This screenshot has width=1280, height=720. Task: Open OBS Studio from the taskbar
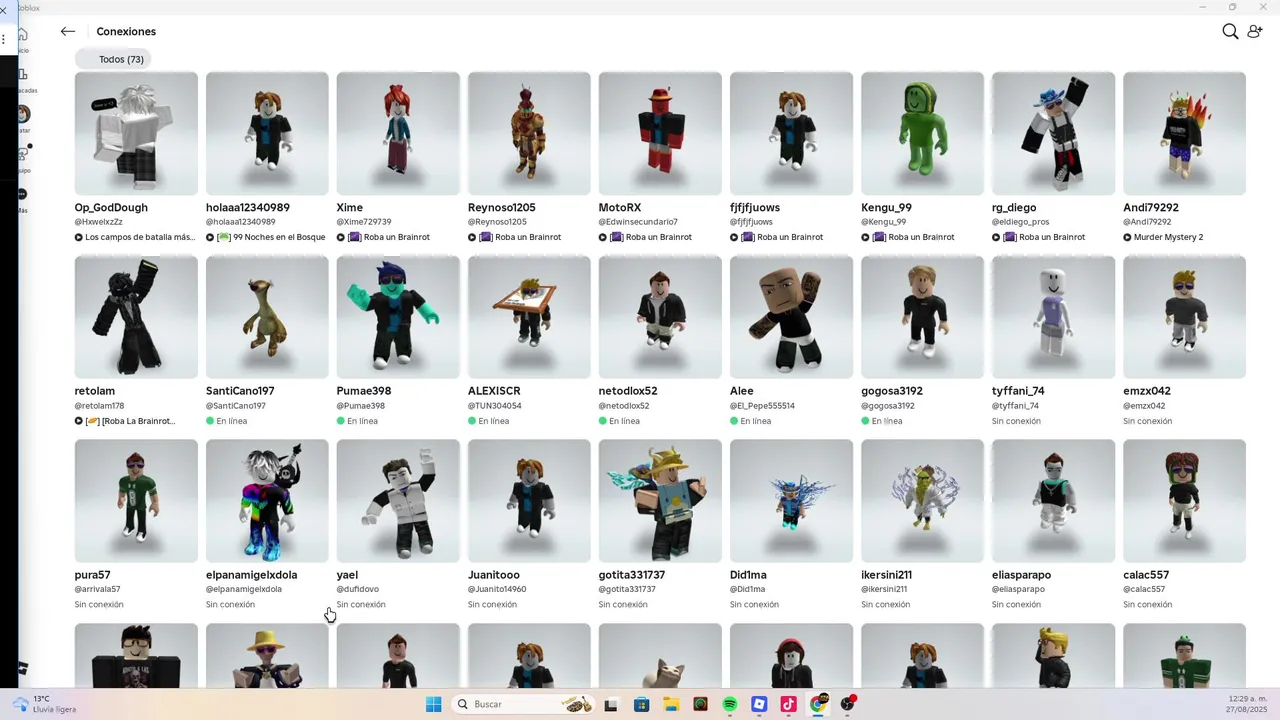[x=848, y=704]
